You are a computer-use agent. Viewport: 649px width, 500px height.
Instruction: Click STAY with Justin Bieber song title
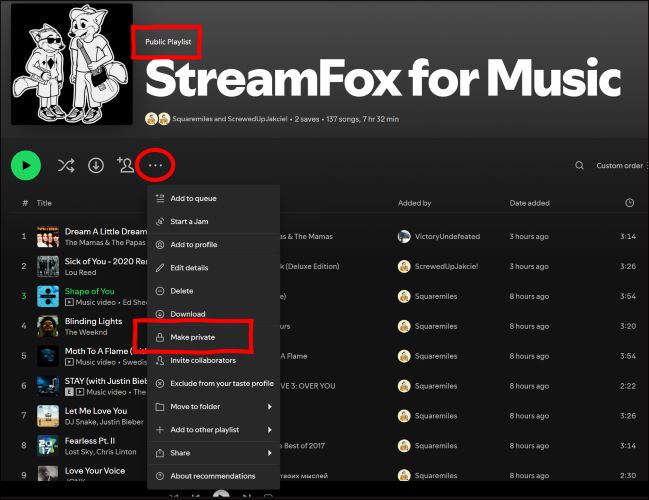106,381
